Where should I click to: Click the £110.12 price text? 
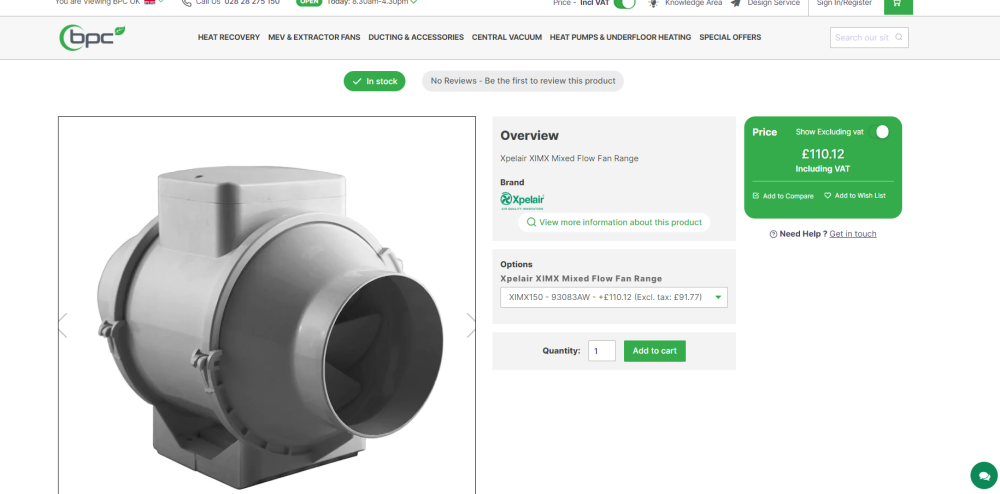pyautogui.click(x=823, y=154)
